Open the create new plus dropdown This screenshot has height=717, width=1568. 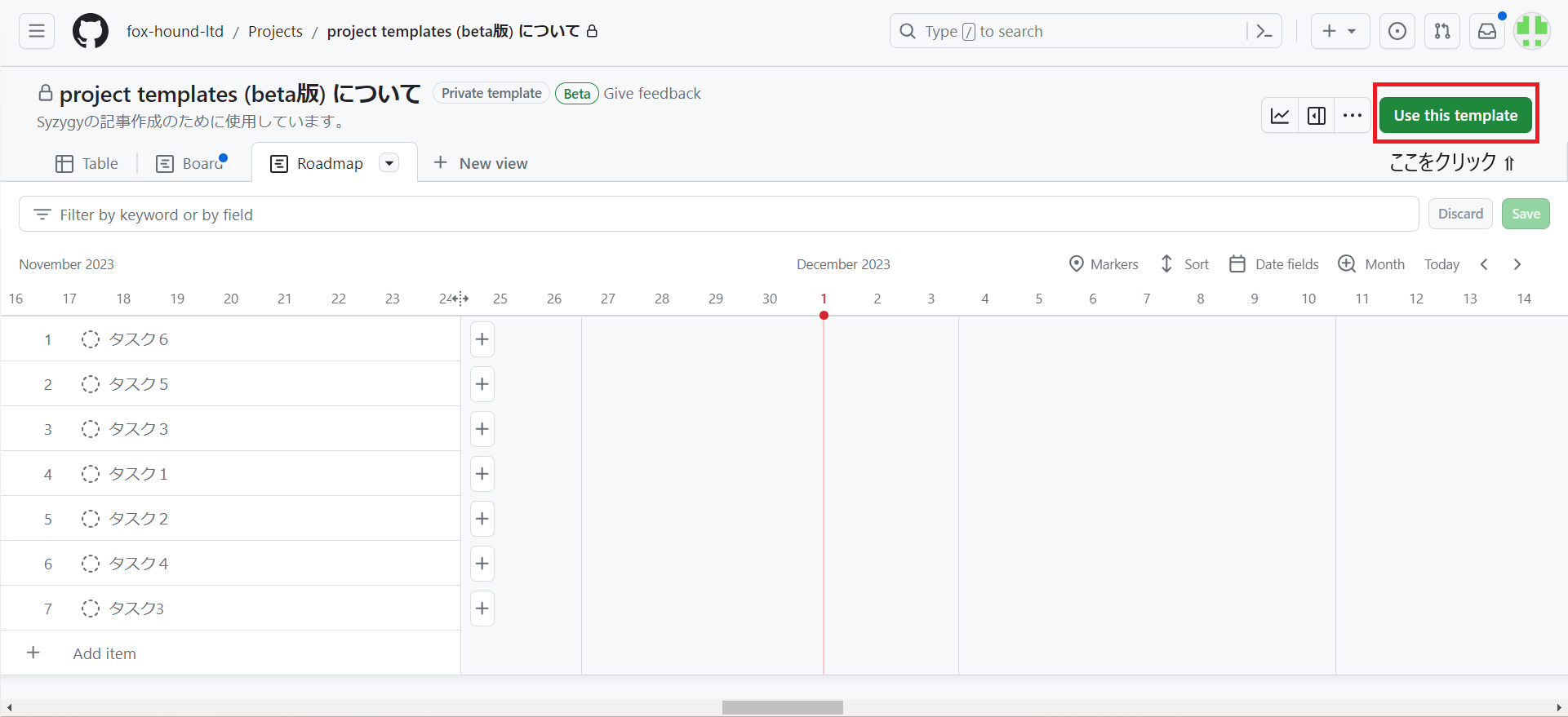tap(1339, 31)
